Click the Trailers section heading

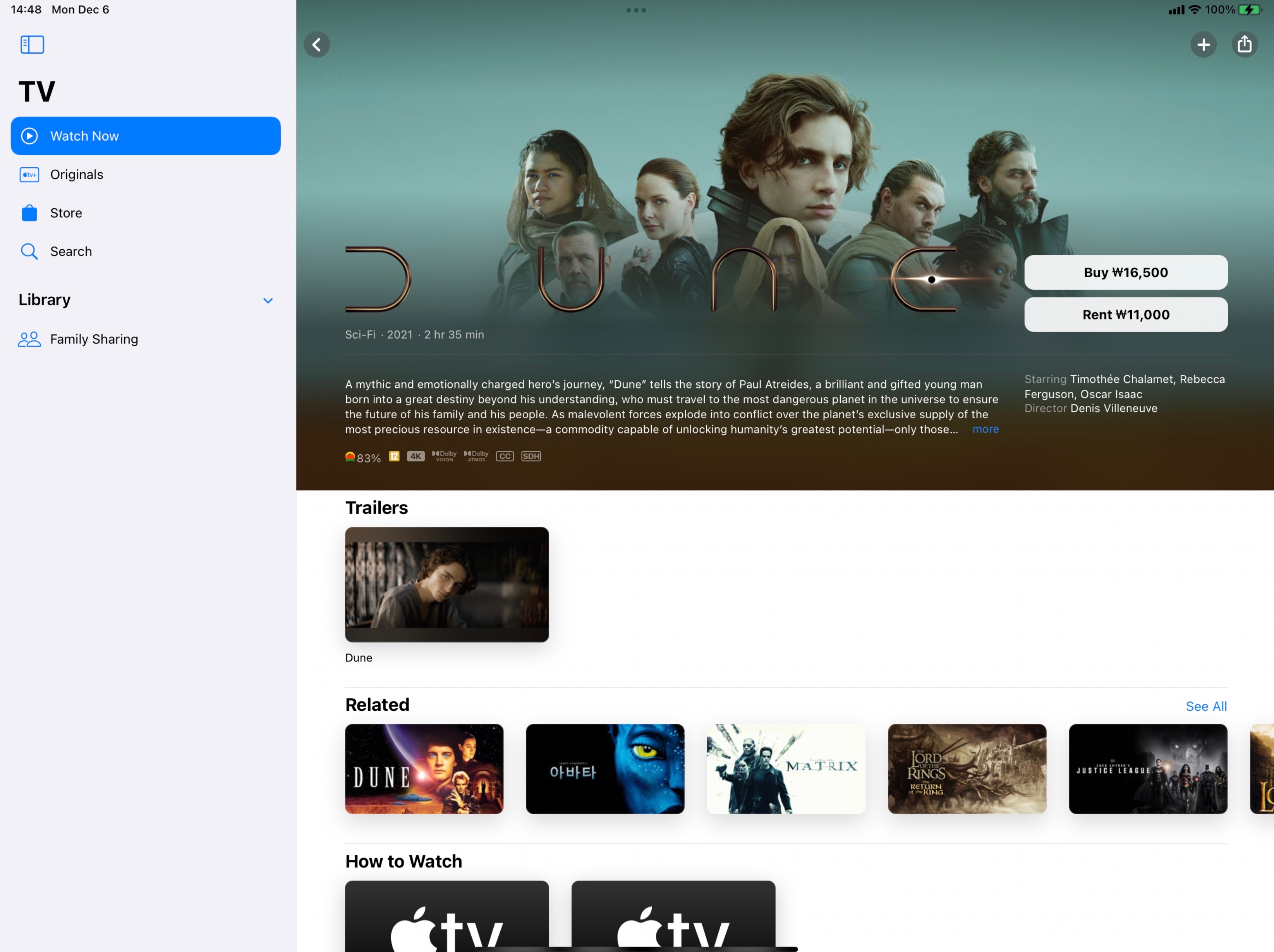click(376, 507)
